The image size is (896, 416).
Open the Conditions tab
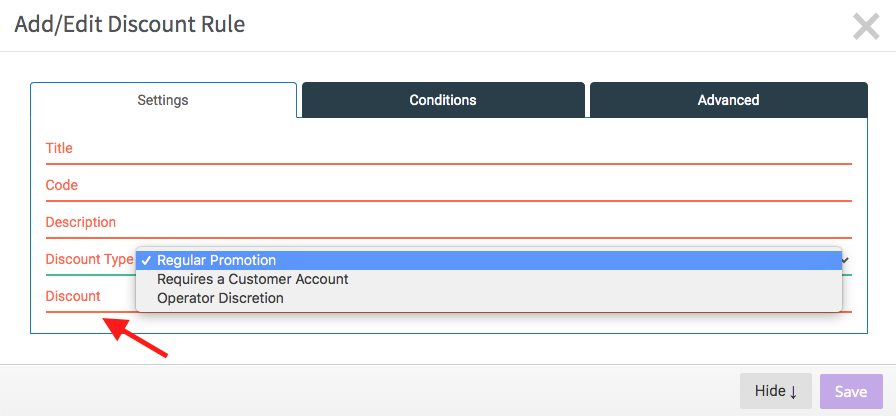pyautogui.click(x=443, y=100)
